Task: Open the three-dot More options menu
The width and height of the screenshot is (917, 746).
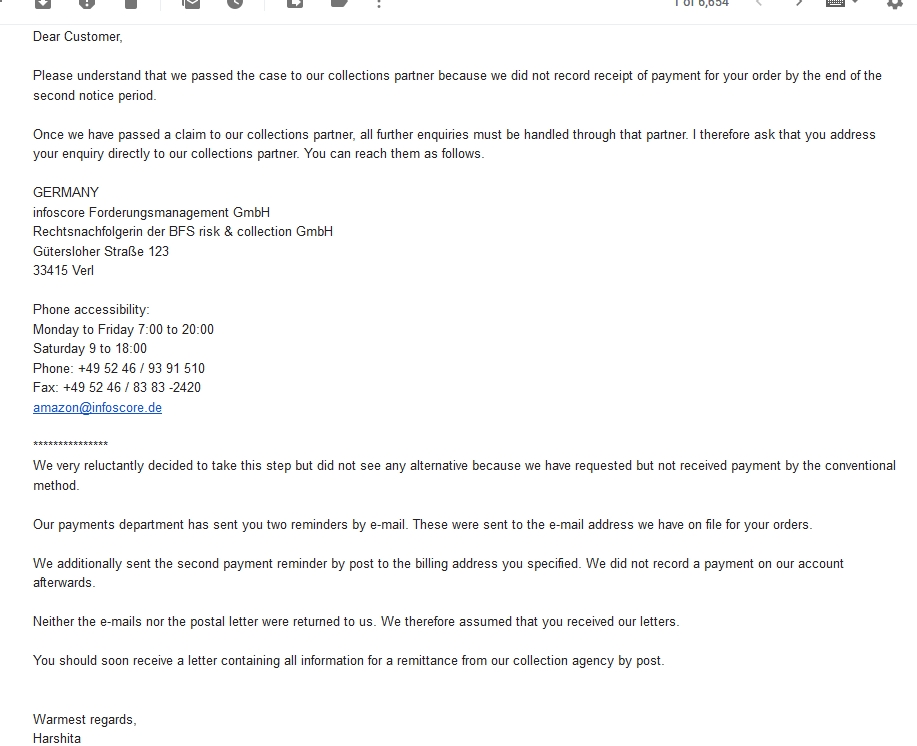Action: tap(379, 3)
